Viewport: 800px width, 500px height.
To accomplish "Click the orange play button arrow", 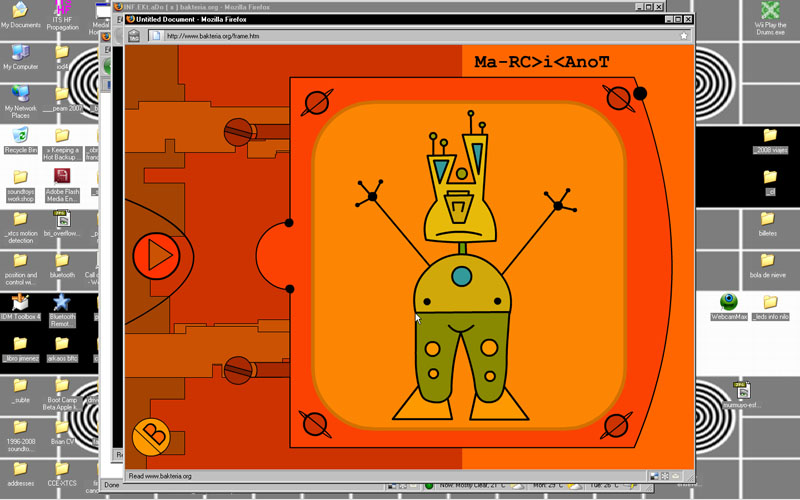I will point(156,255).
